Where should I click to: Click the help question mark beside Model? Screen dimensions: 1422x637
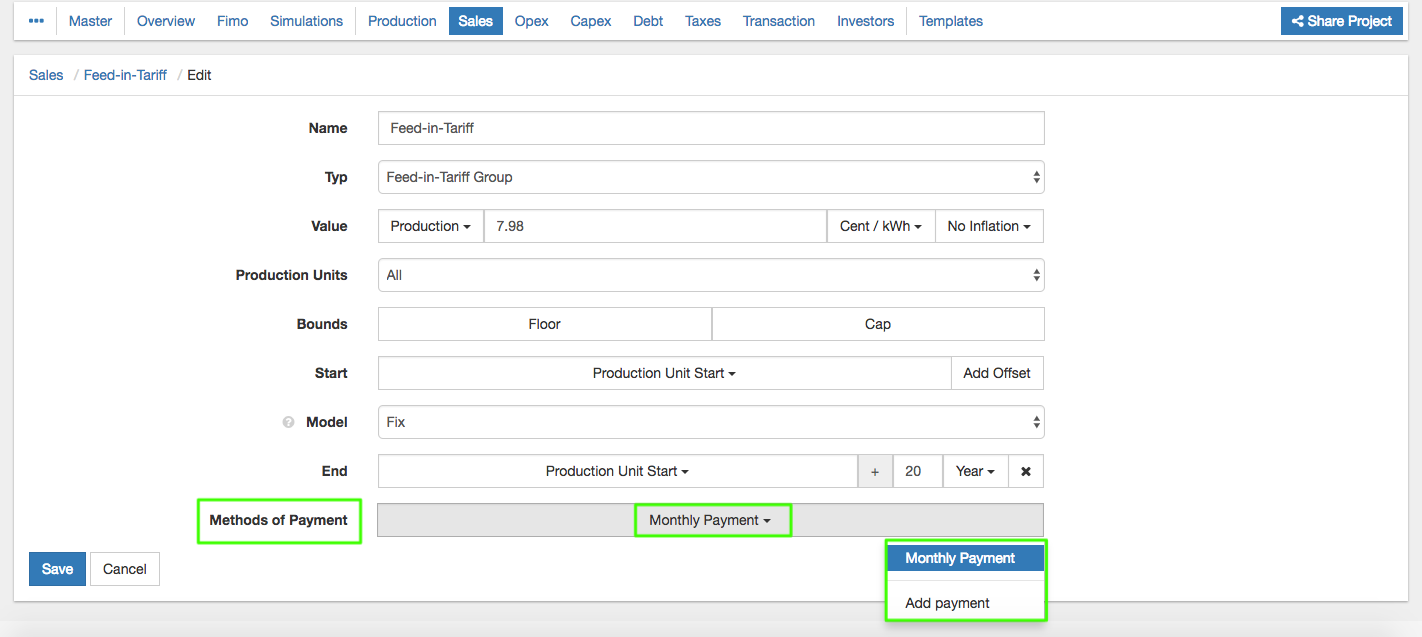point(288,422)
